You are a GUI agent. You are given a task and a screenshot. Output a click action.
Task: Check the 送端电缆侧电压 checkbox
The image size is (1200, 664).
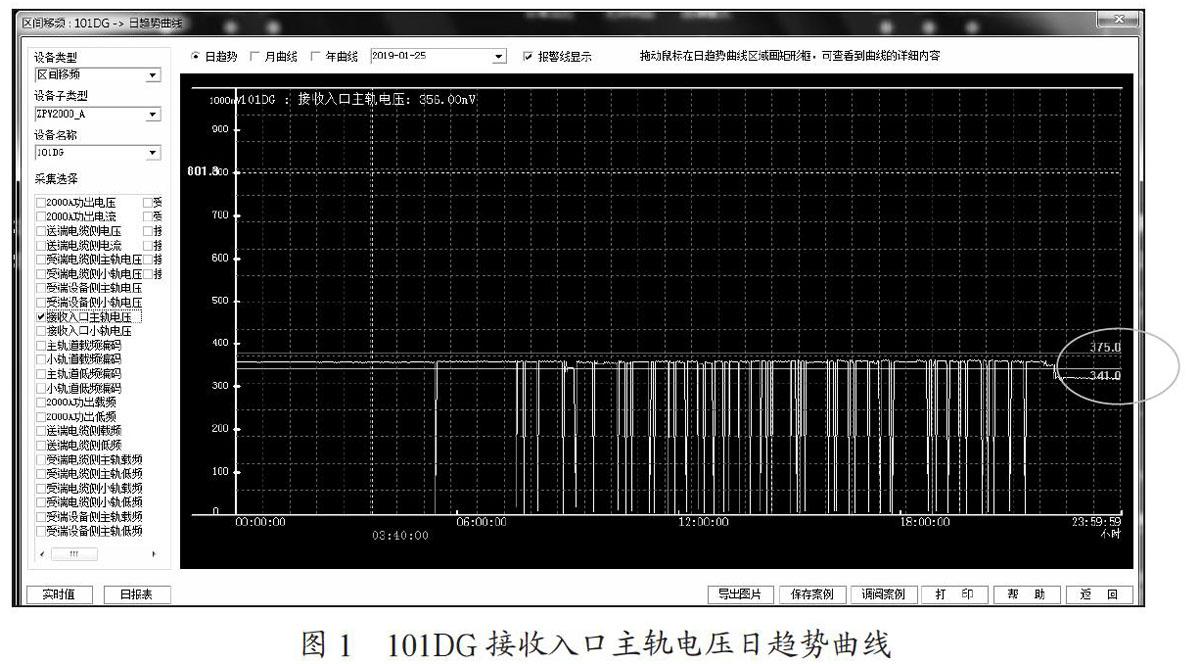coord(41,231)
